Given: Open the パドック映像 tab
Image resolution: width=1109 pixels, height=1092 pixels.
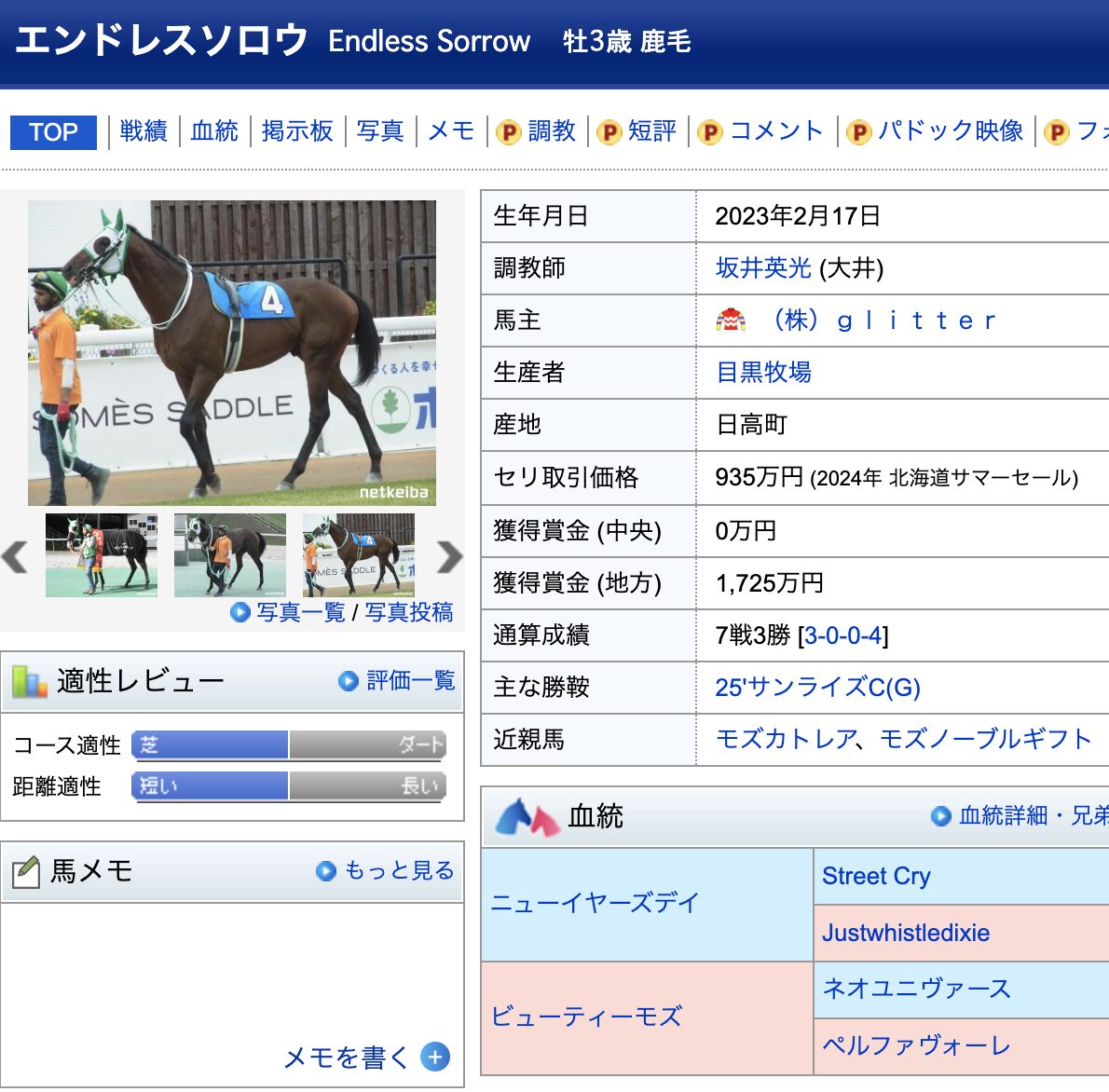Looking at the screenshot, I should [951, 130].
